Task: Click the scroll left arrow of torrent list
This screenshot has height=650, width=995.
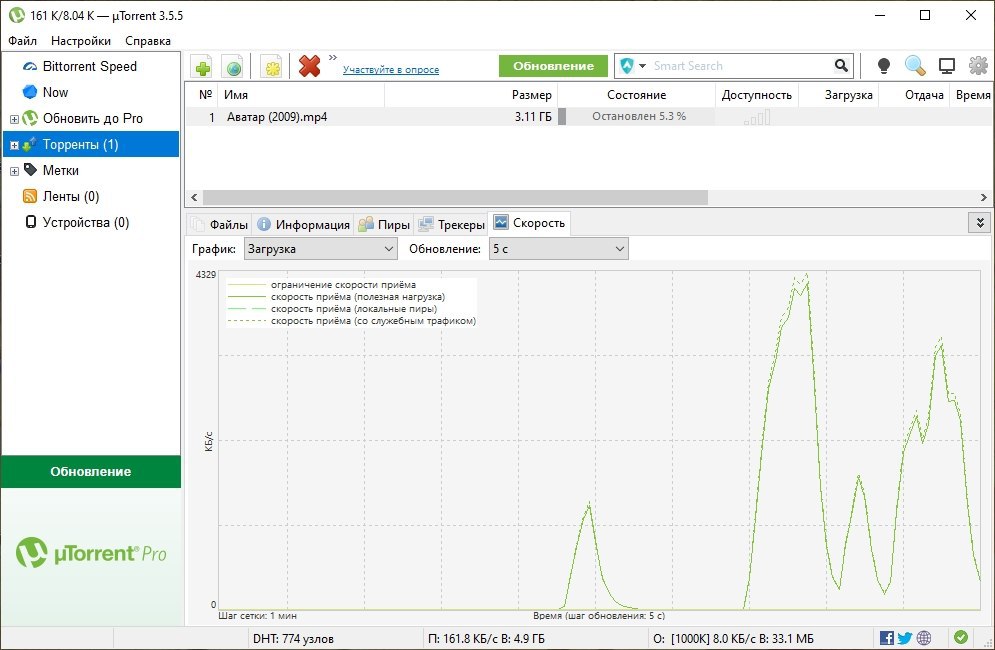Action: pos(194,197)
